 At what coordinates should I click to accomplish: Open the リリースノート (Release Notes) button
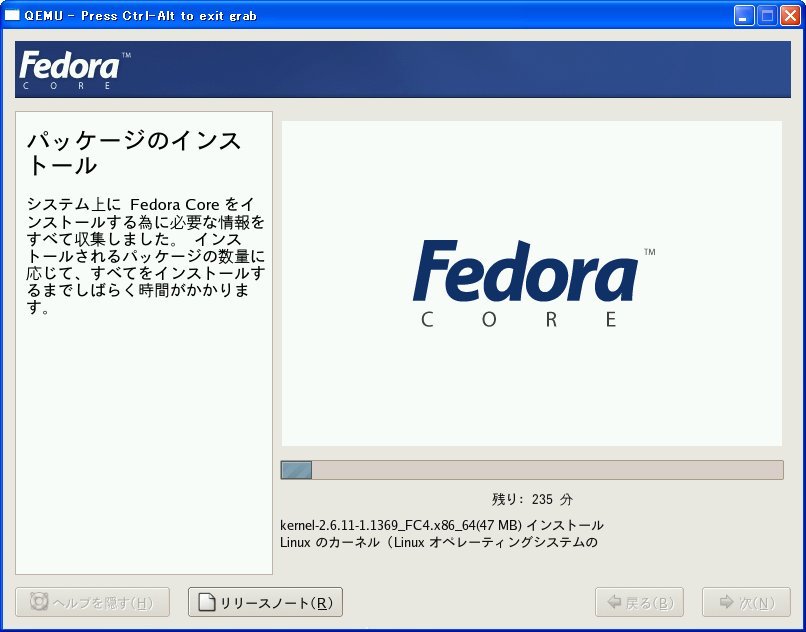click(265, 602)
